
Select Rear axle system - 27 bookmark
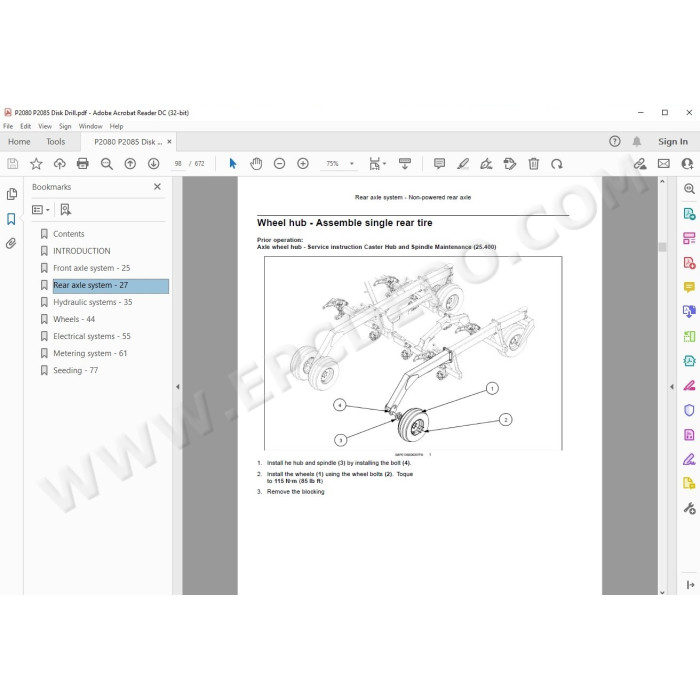click(111, 286)
